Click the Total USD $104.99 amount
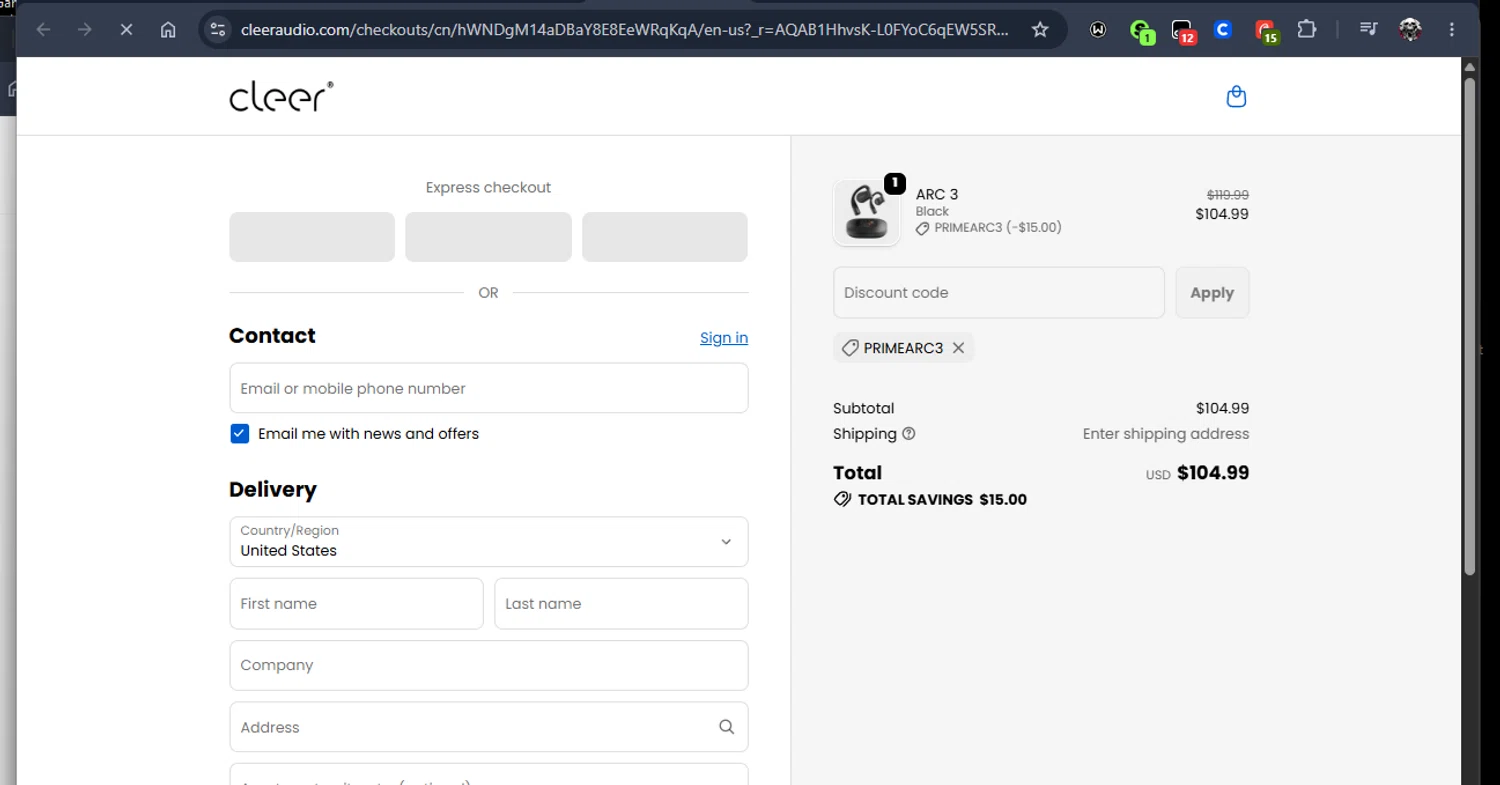Screen dimensions: 1500x785 coord(1213,473)
